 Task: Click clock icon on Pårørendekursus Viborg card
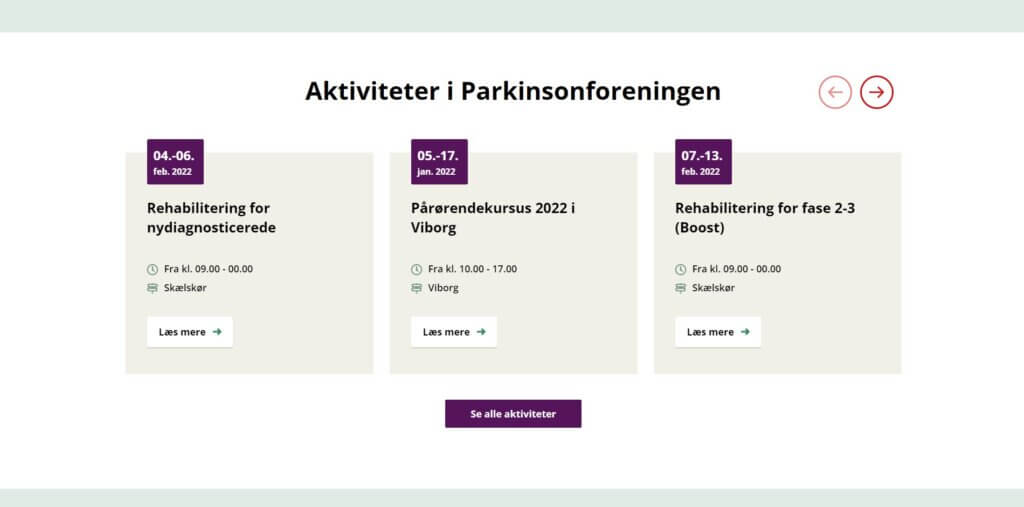click(417, 269)
